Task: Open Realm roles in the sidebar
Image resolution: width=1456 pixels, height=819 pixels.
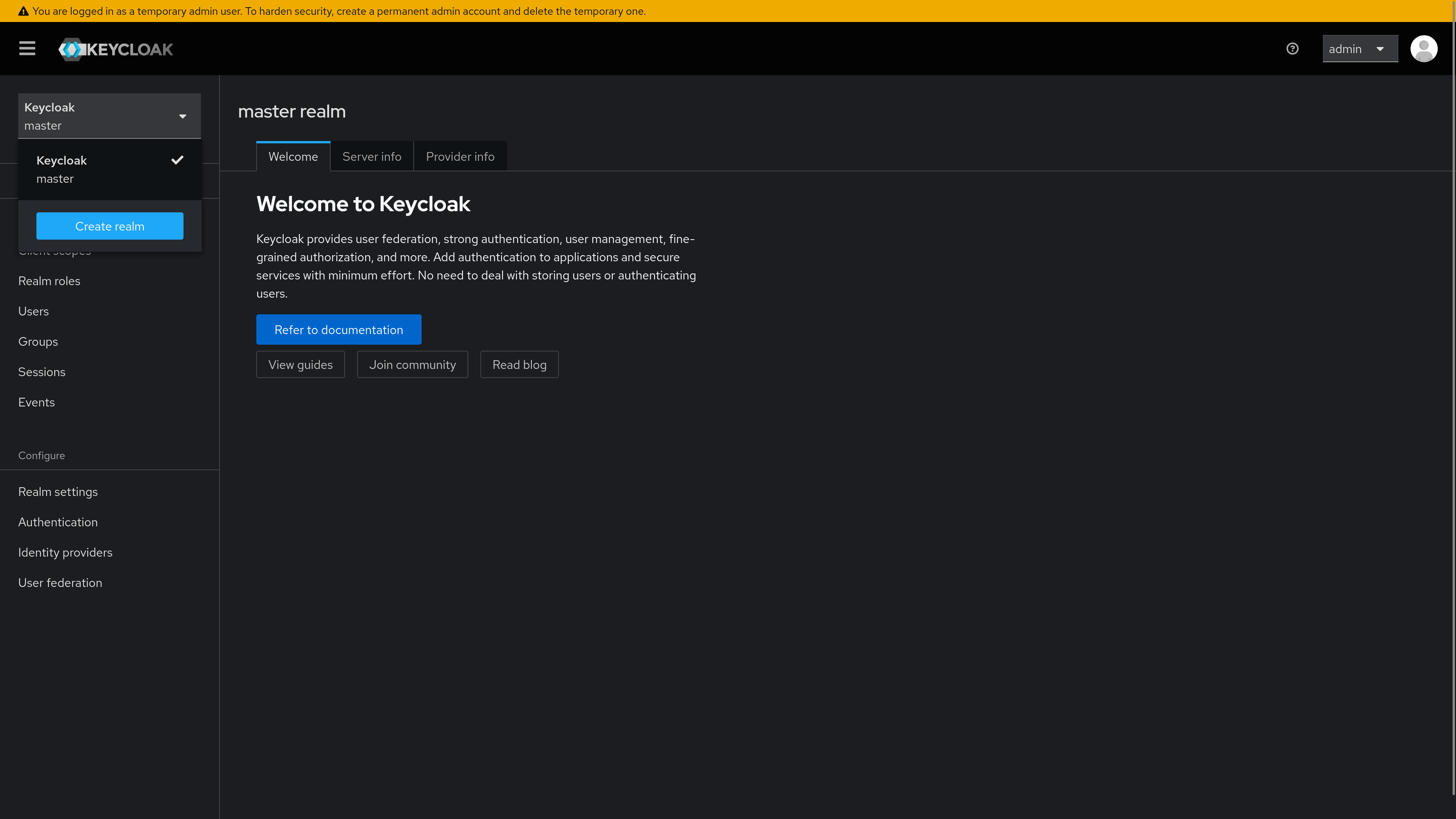Action: (x=110, y=281)
